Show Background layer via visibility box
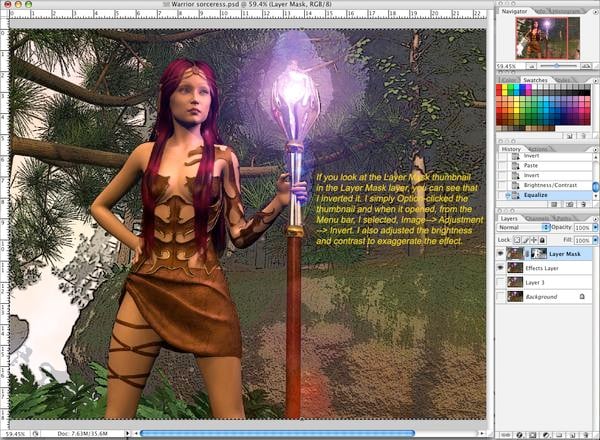 point(501,297)
